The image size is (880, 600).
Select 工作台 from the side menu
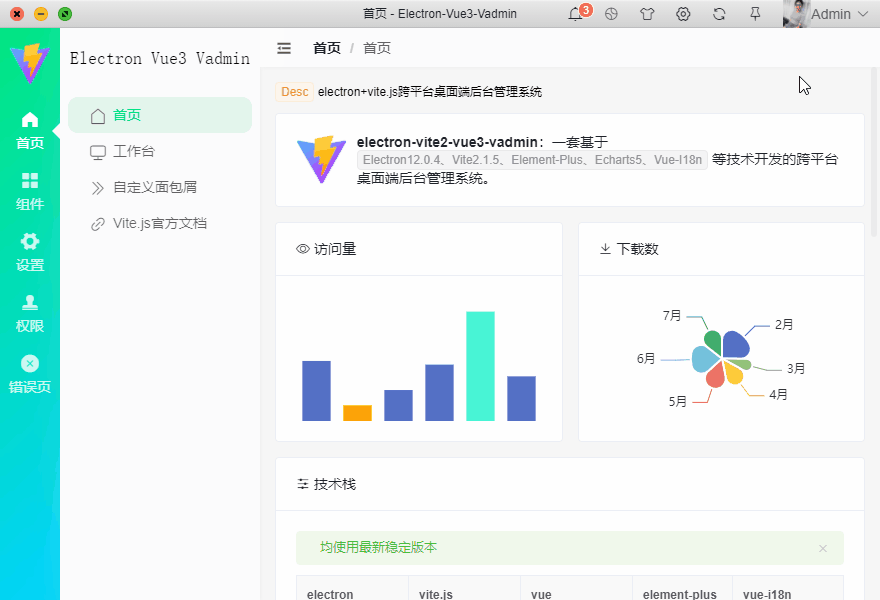click(131, 151)
